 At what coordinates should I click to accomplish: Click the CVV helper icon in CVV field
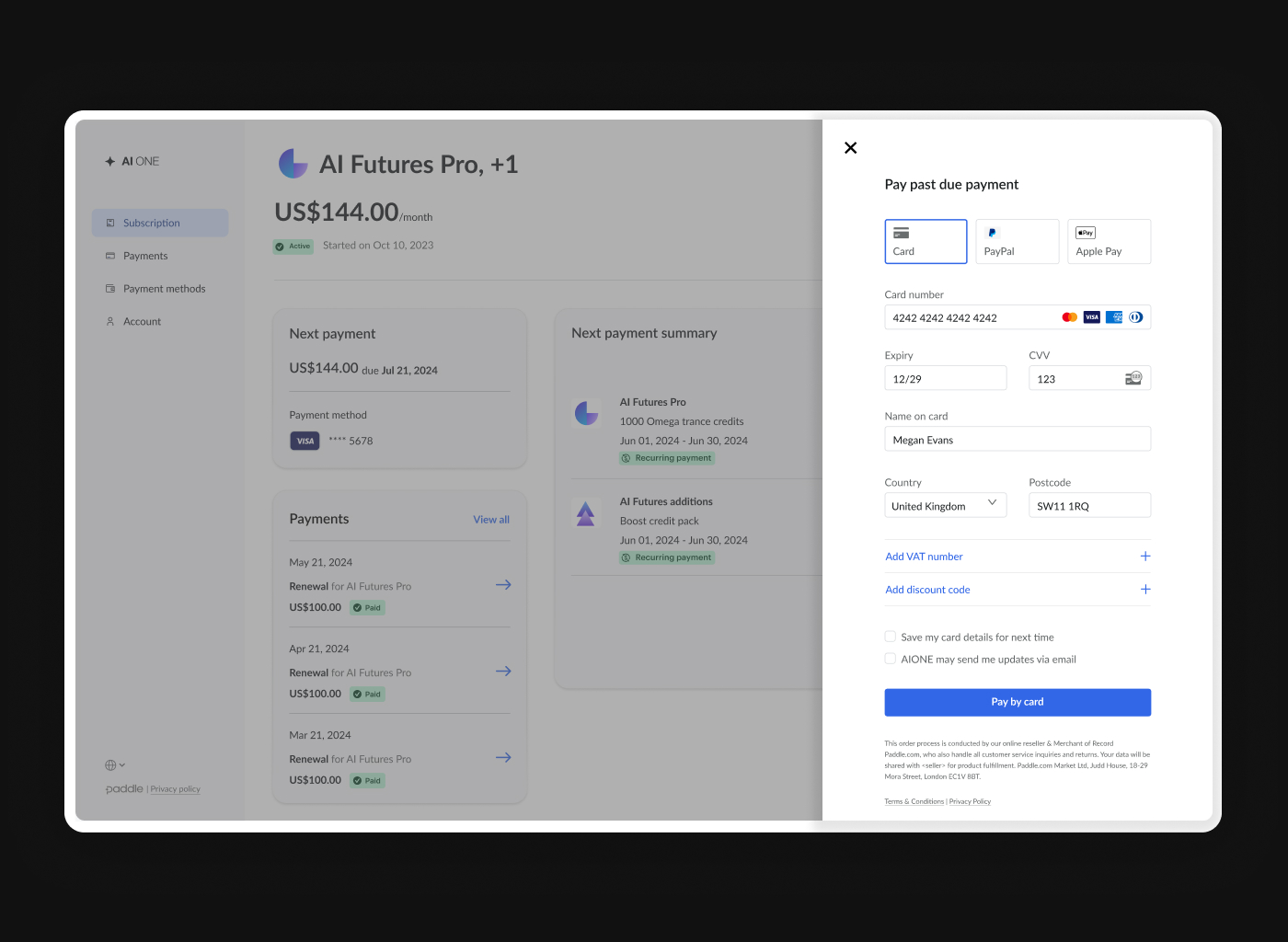1135,377
